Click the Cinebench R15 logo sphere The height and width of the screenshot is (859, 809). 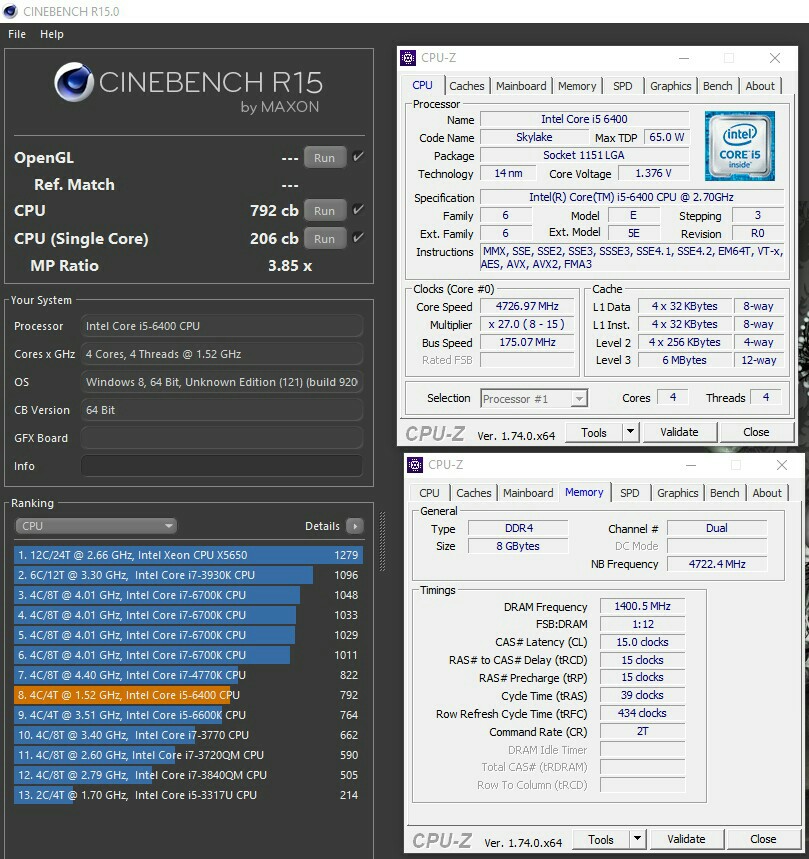click(x=74, y=82)
